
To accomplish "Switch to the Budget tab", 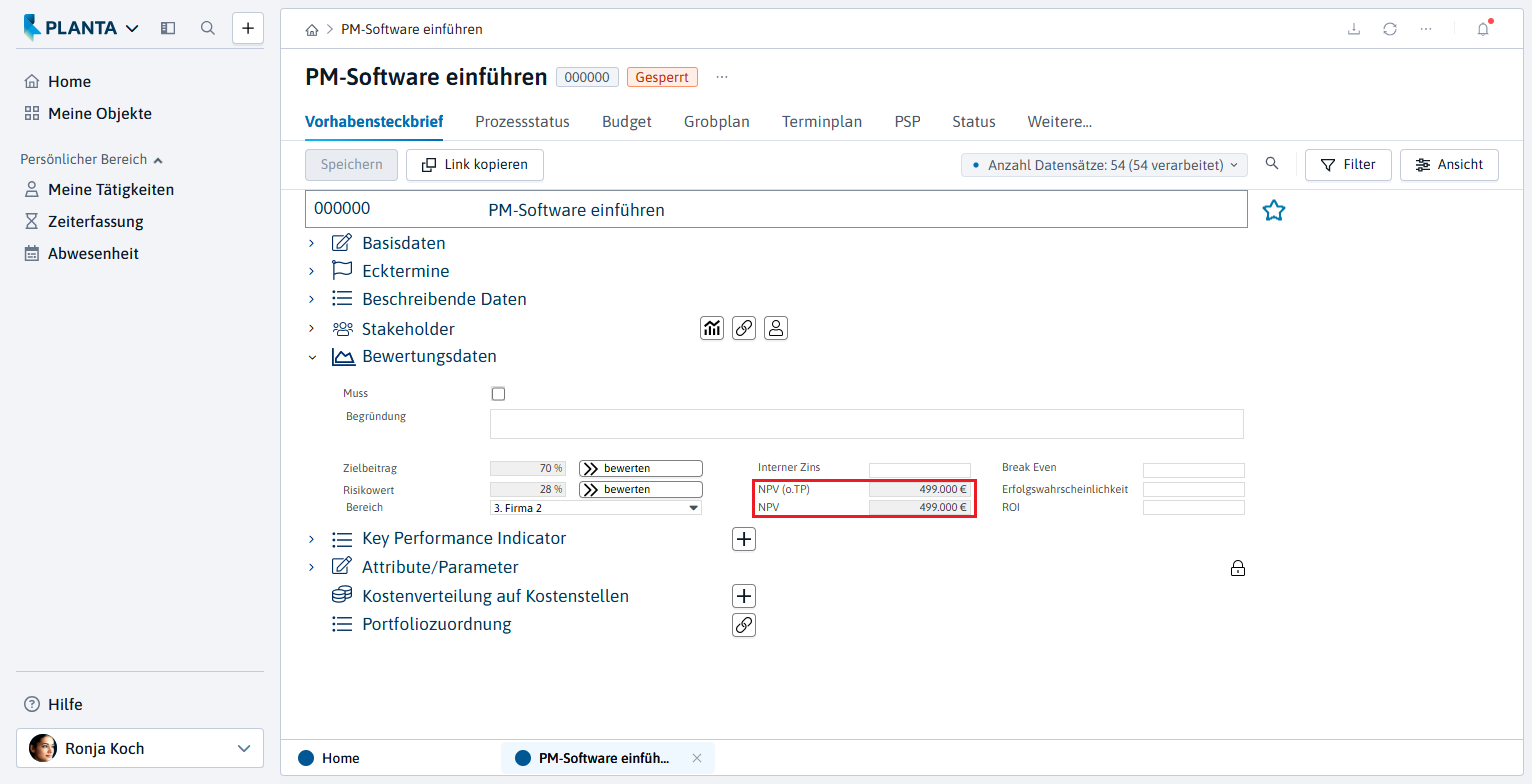I will pyautogui.click(x=627, y=122).
